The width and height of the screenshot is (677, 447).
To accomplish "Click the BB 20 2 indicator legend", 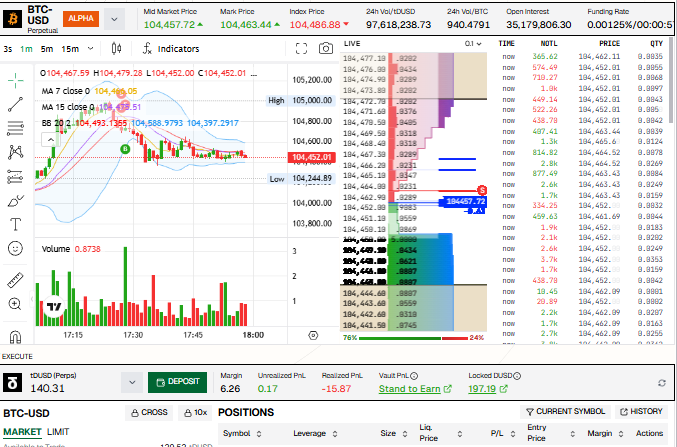I will [140, 123].
